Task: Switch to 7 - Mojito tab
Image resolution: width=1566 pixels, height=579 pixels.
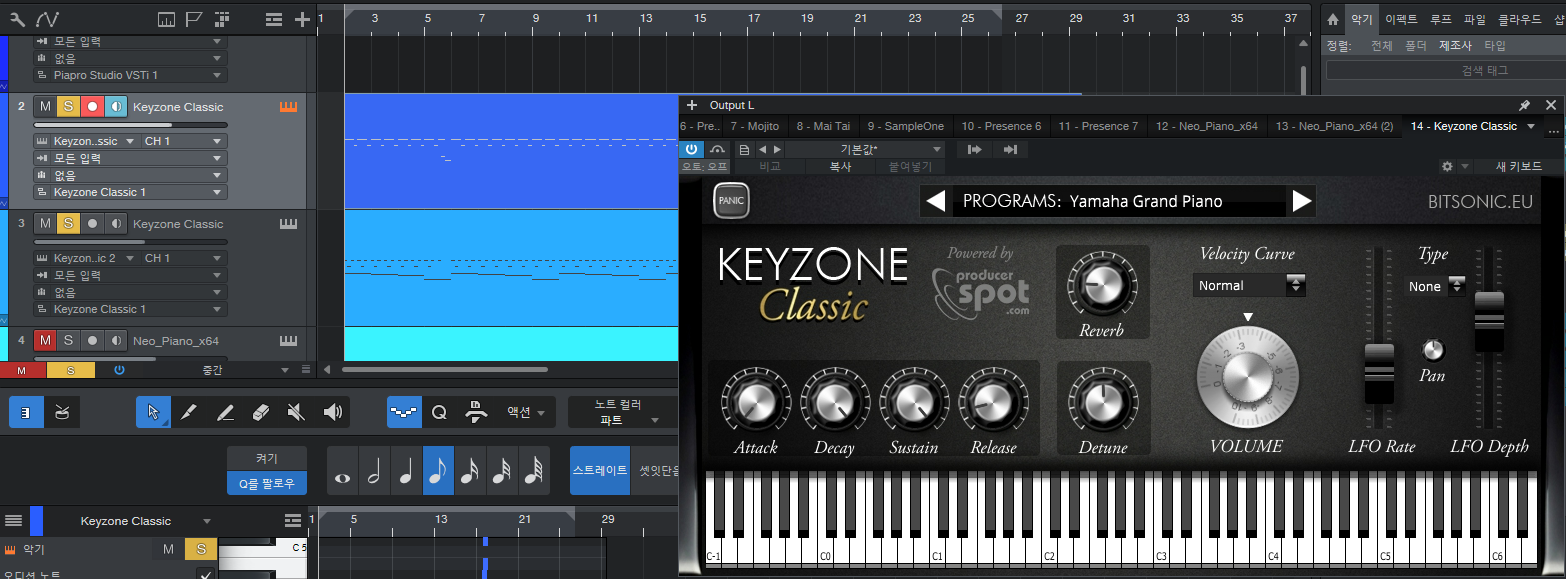Action: [754, 126]
